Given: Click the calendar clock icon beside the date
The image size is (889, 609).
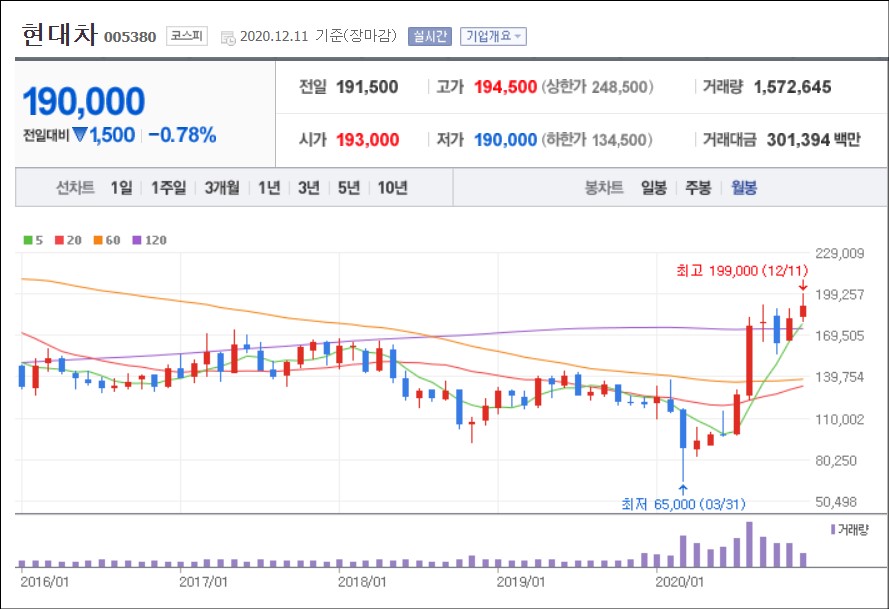Looking at the screenshot, I should pyautogui.click(x=228, y=38).
